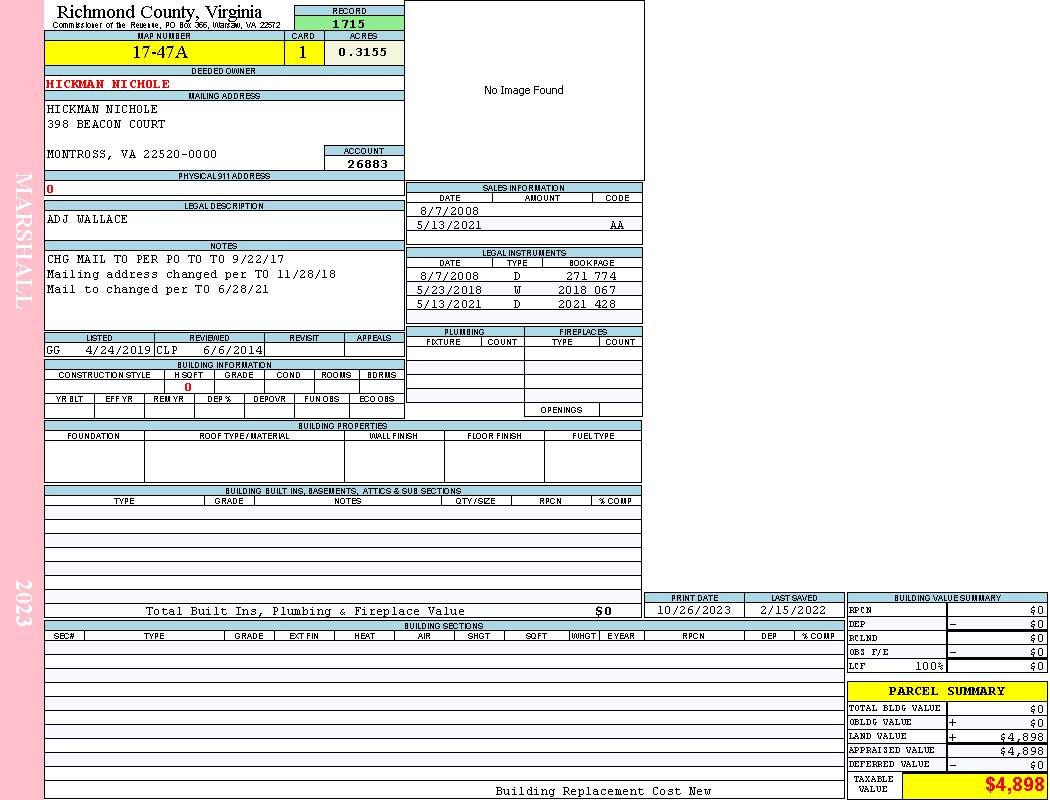1050x800 pixels.
Task: Click the MARSHALL label on pink sidebar
Action: click(x=23, y=240)
